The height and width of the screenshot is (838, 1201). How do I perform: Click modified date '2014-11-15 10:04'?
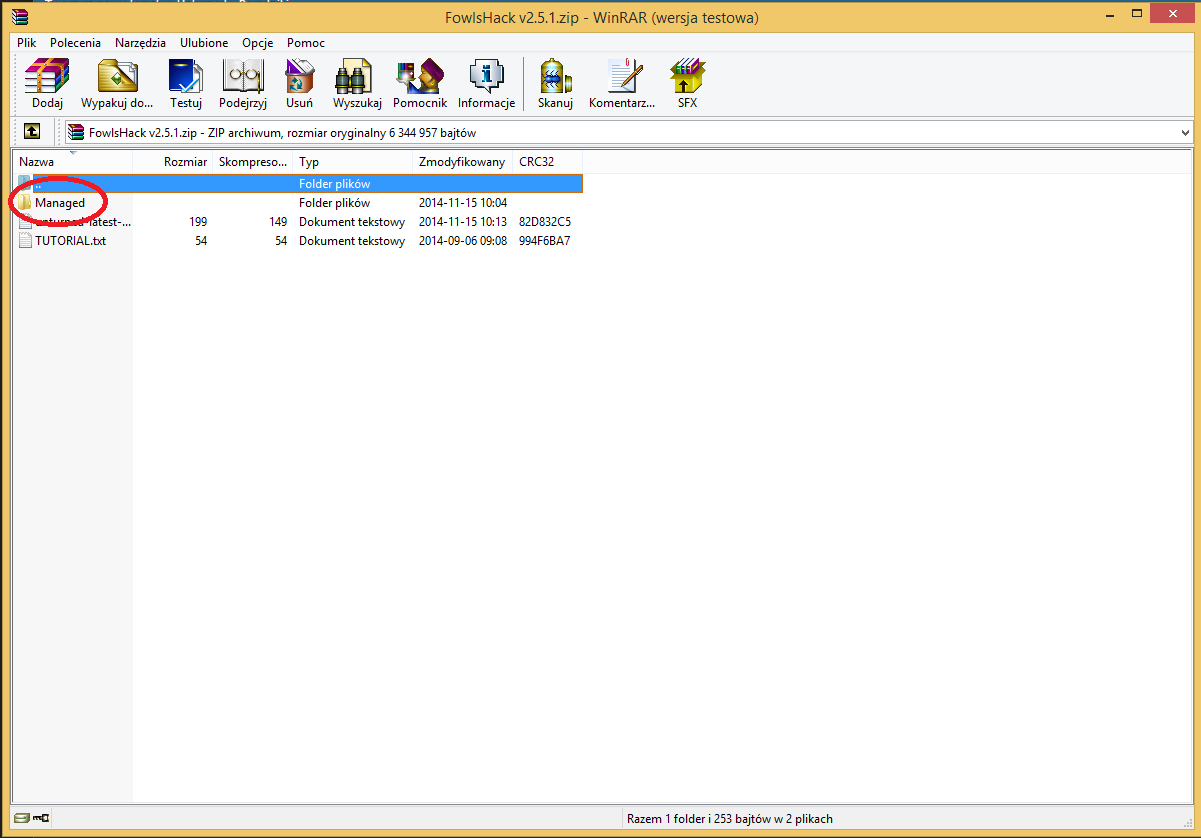[462, 203]
